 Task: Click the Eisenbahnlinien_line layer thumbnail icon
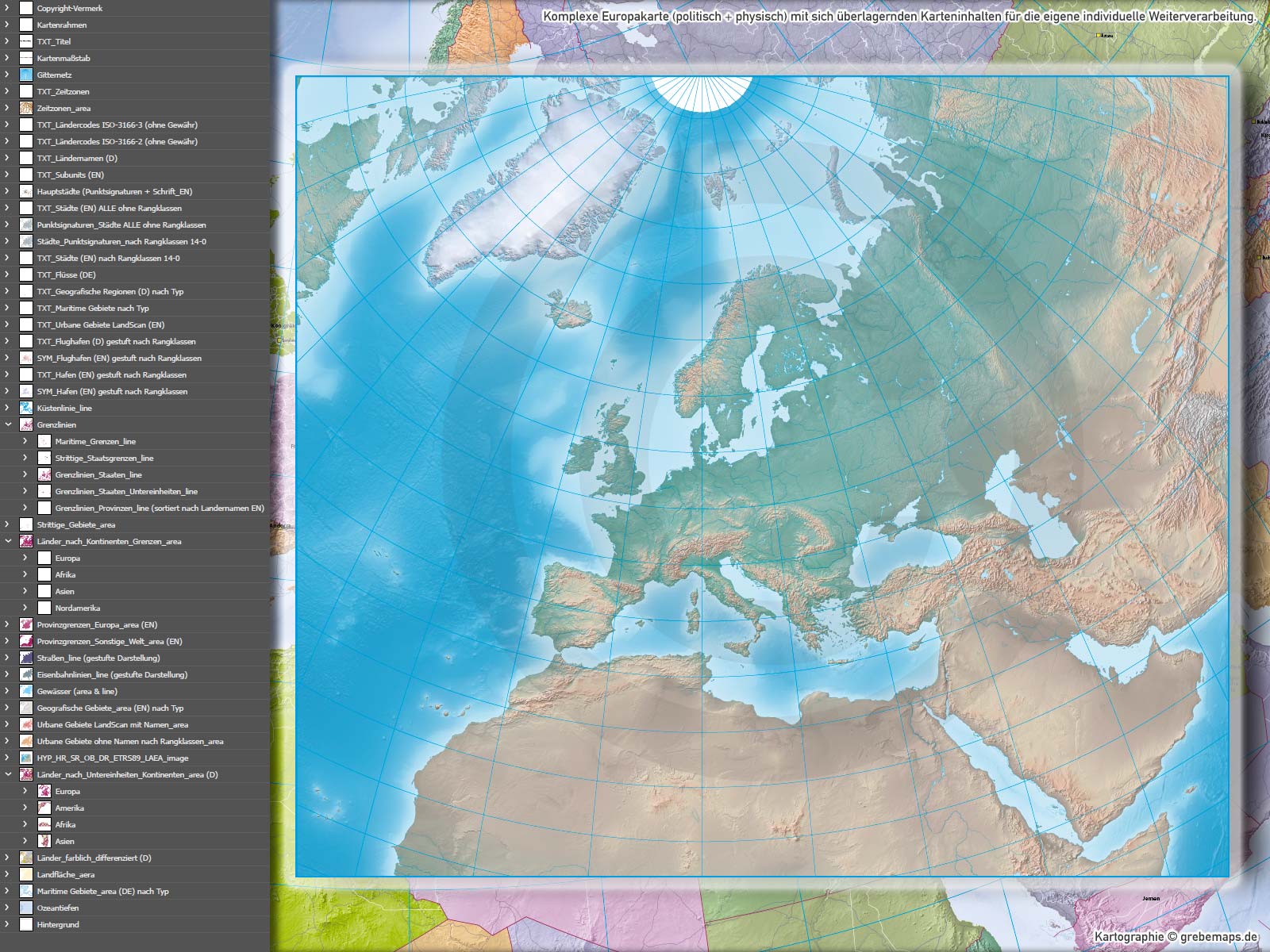(x=26, y=674)
